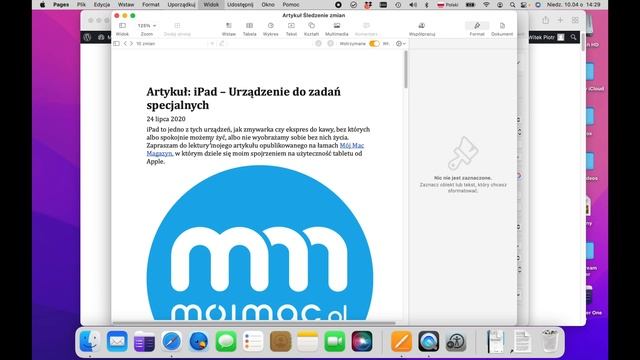
Task: Open the Widok menu in menu bar
Action: [211, 4]
